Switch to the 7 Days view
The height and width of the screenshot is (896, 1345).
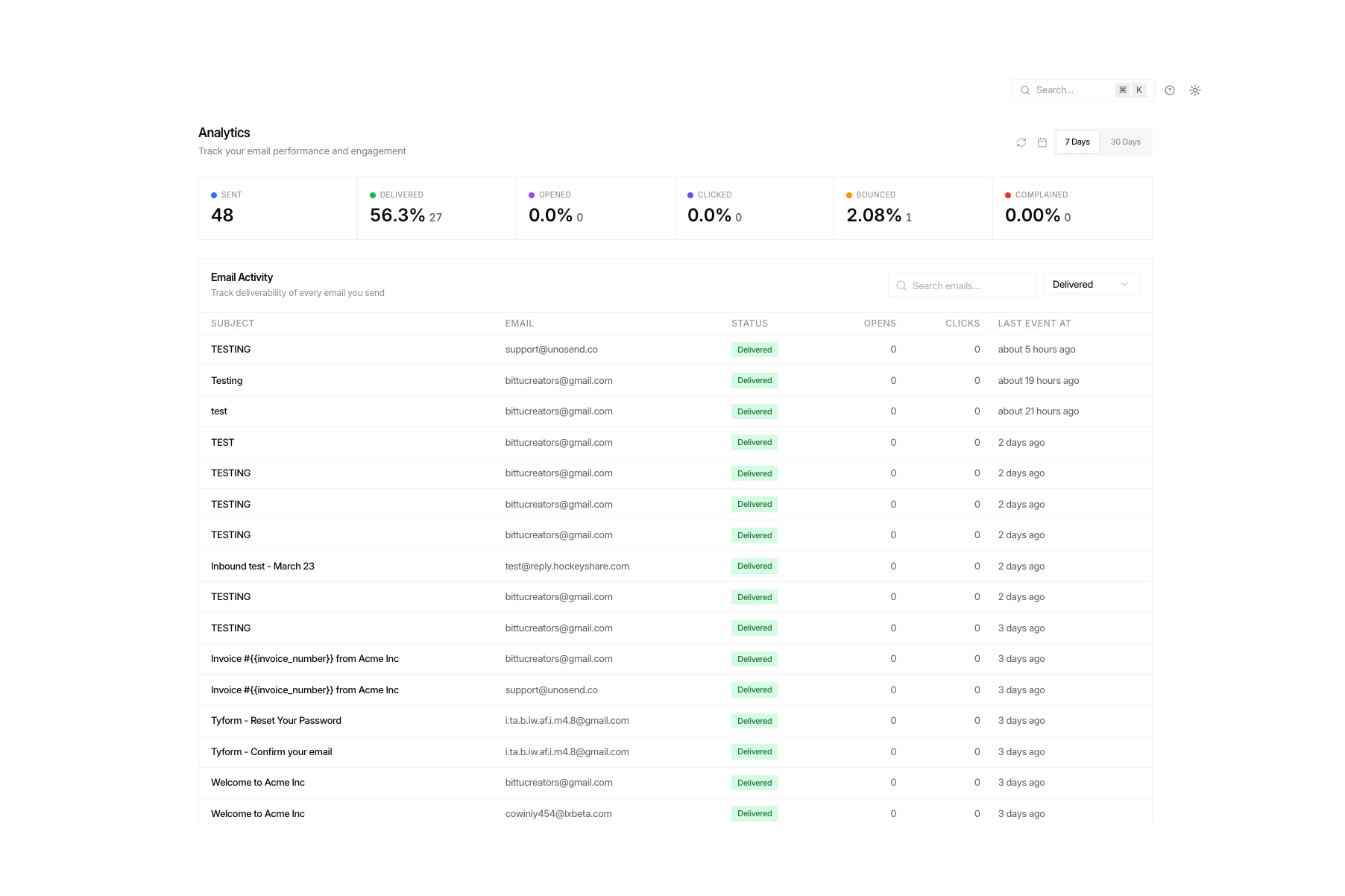click(1077, 142)
